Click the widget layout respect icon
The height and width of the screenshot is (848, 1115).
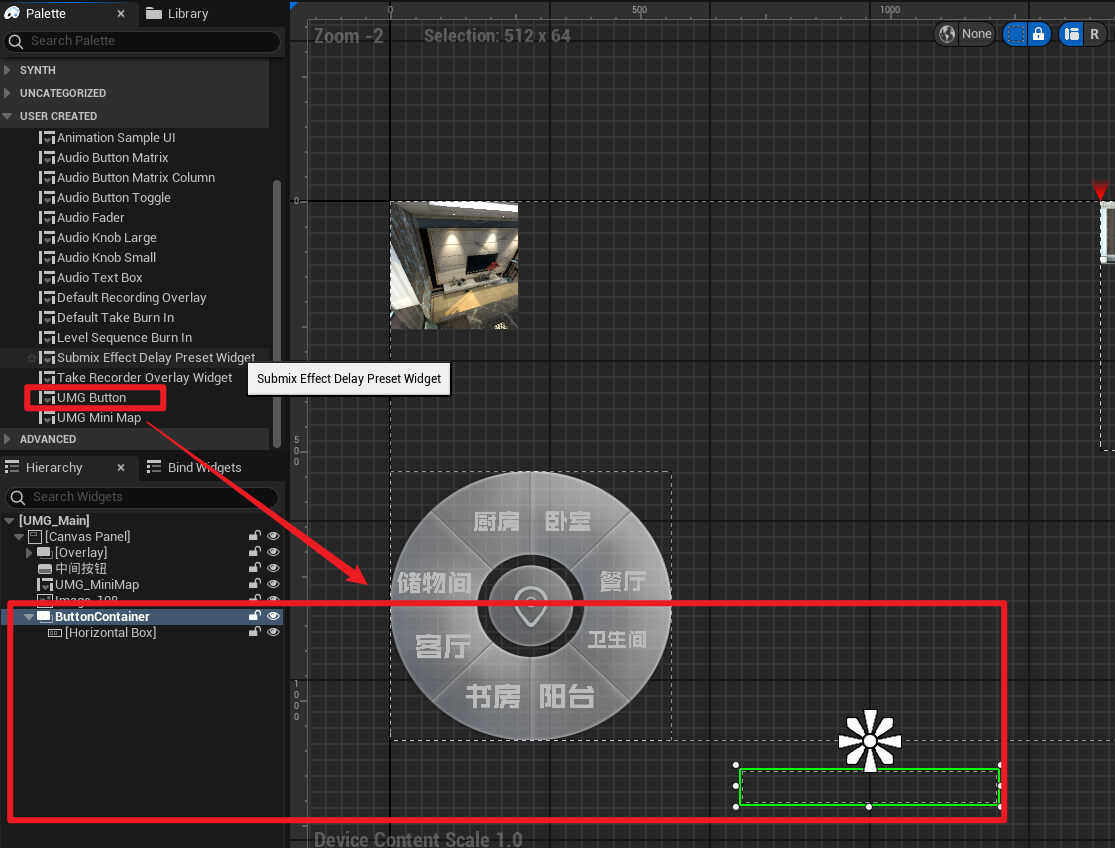coord(1072,34)
